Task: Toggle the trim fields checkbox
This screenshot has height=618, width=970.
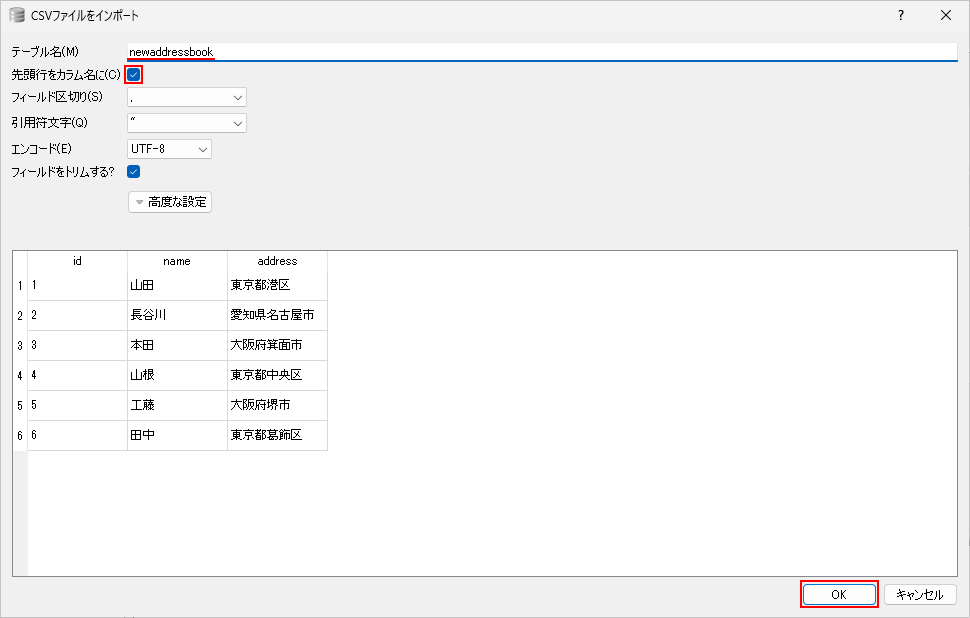Action: pyautogui.click(x=134, y=171)
